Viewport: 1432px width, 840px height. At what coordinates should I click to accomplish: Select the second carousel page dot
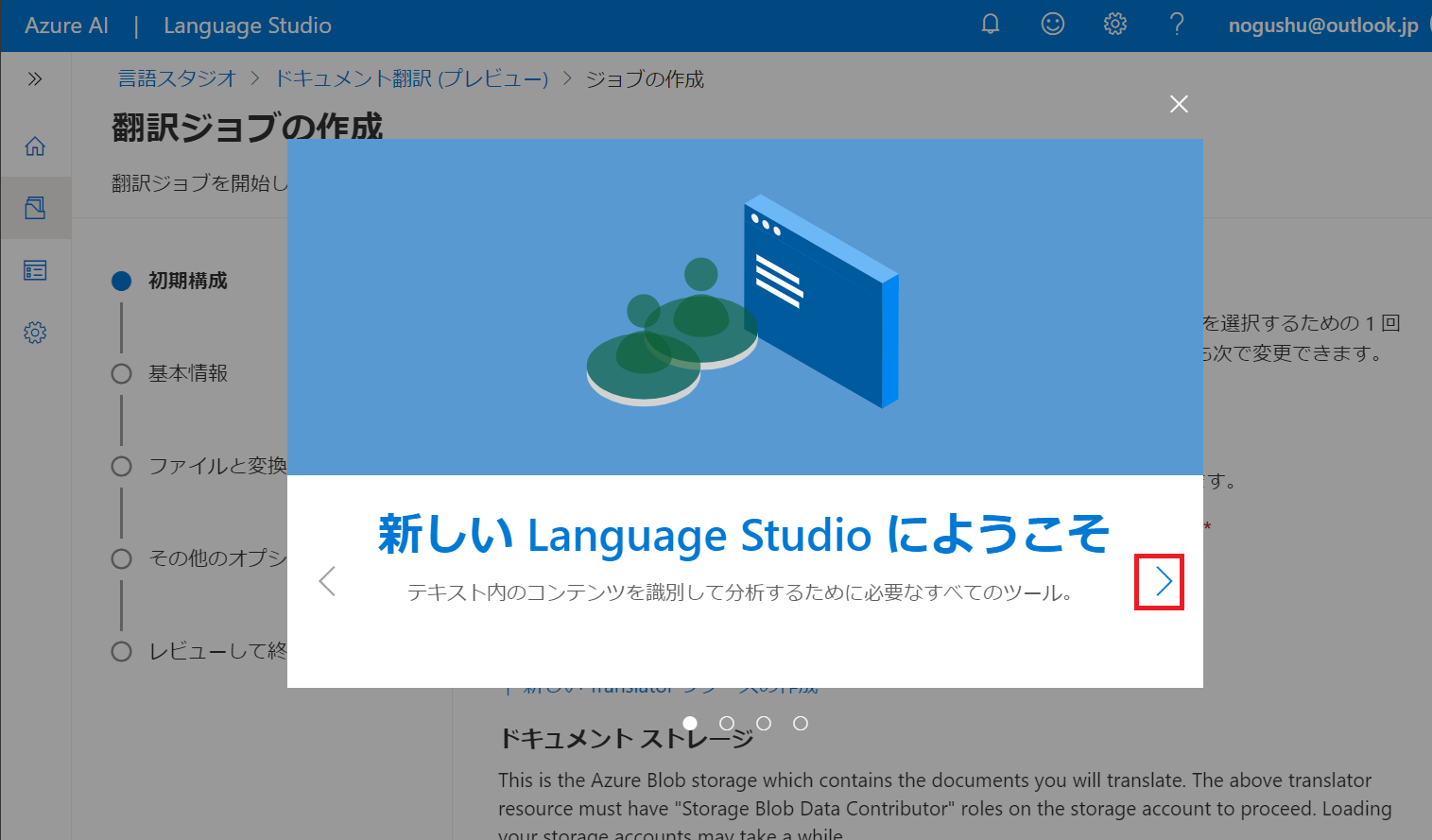tap(727, 724)
